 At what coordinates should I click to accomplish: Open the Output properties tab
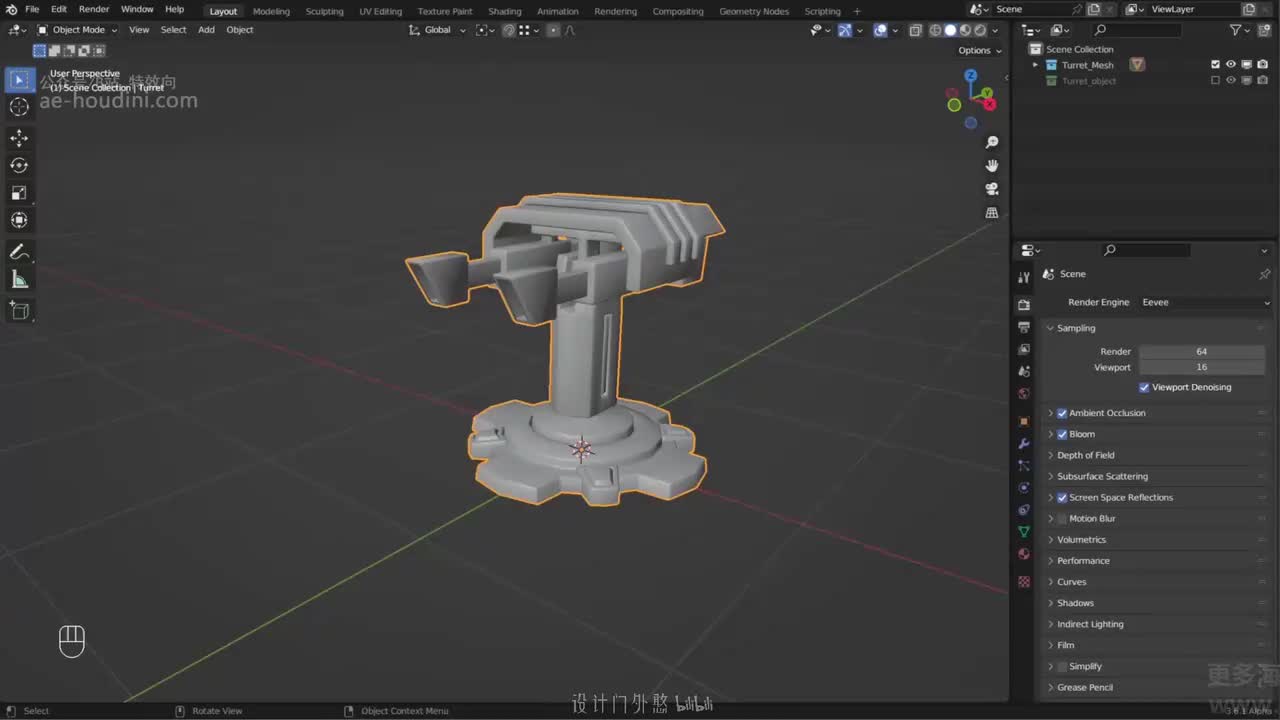pyautogui.click(x=1023, y=327)
